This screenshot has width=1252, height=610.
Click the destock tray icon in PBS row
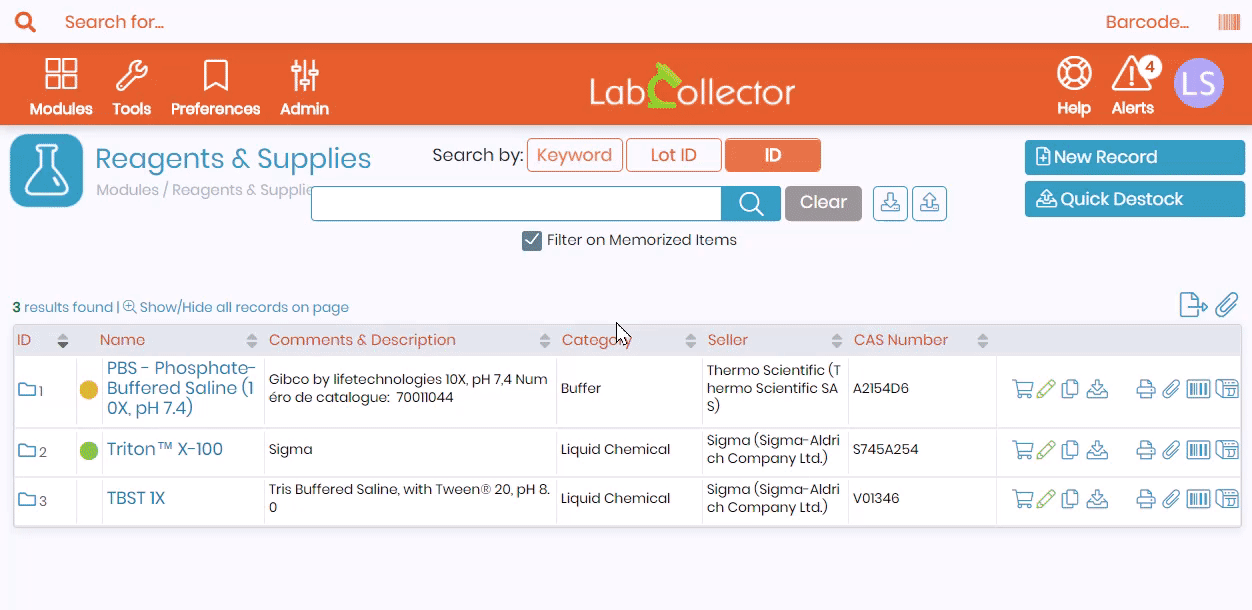[x=1097, y=389]
